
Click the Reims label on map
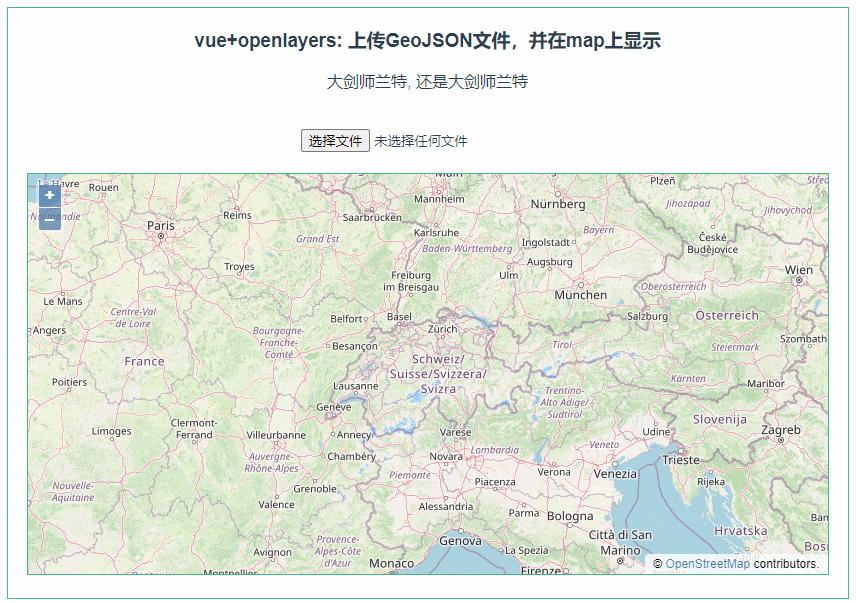click(x=237, y=216)
